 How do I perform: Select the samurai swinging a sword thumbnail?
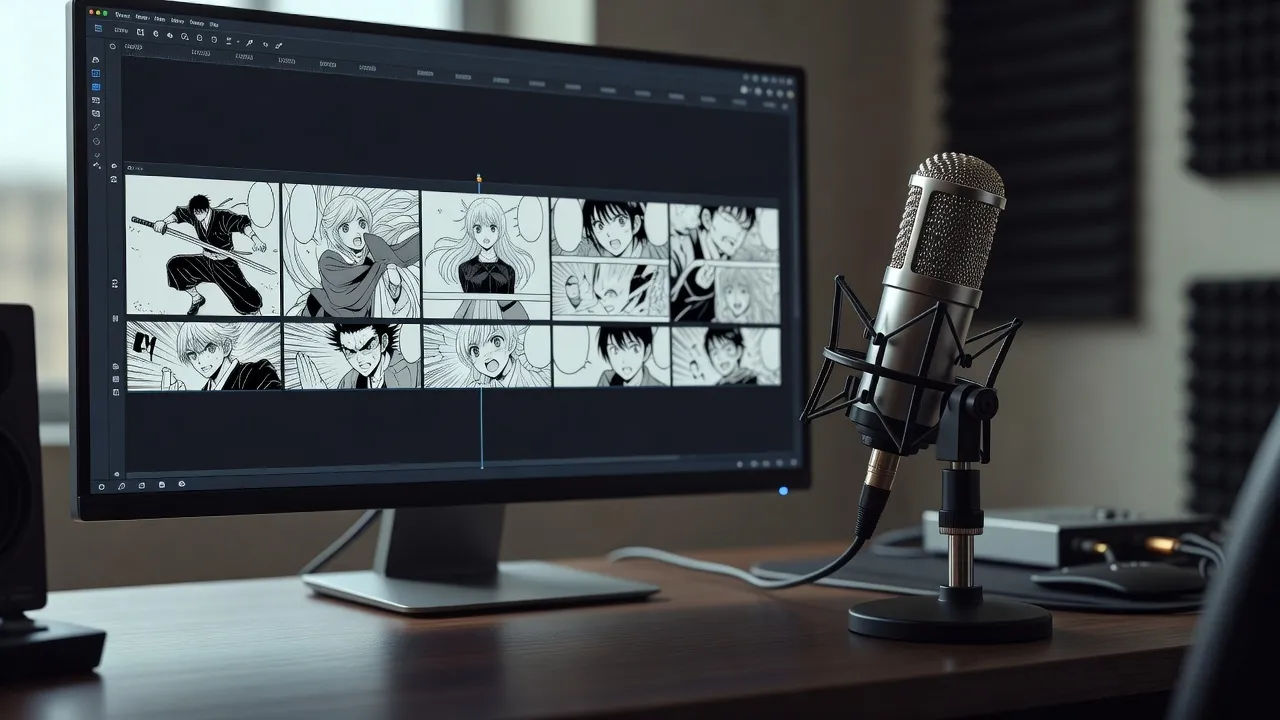pyautogui.click(x=203, y=246)
